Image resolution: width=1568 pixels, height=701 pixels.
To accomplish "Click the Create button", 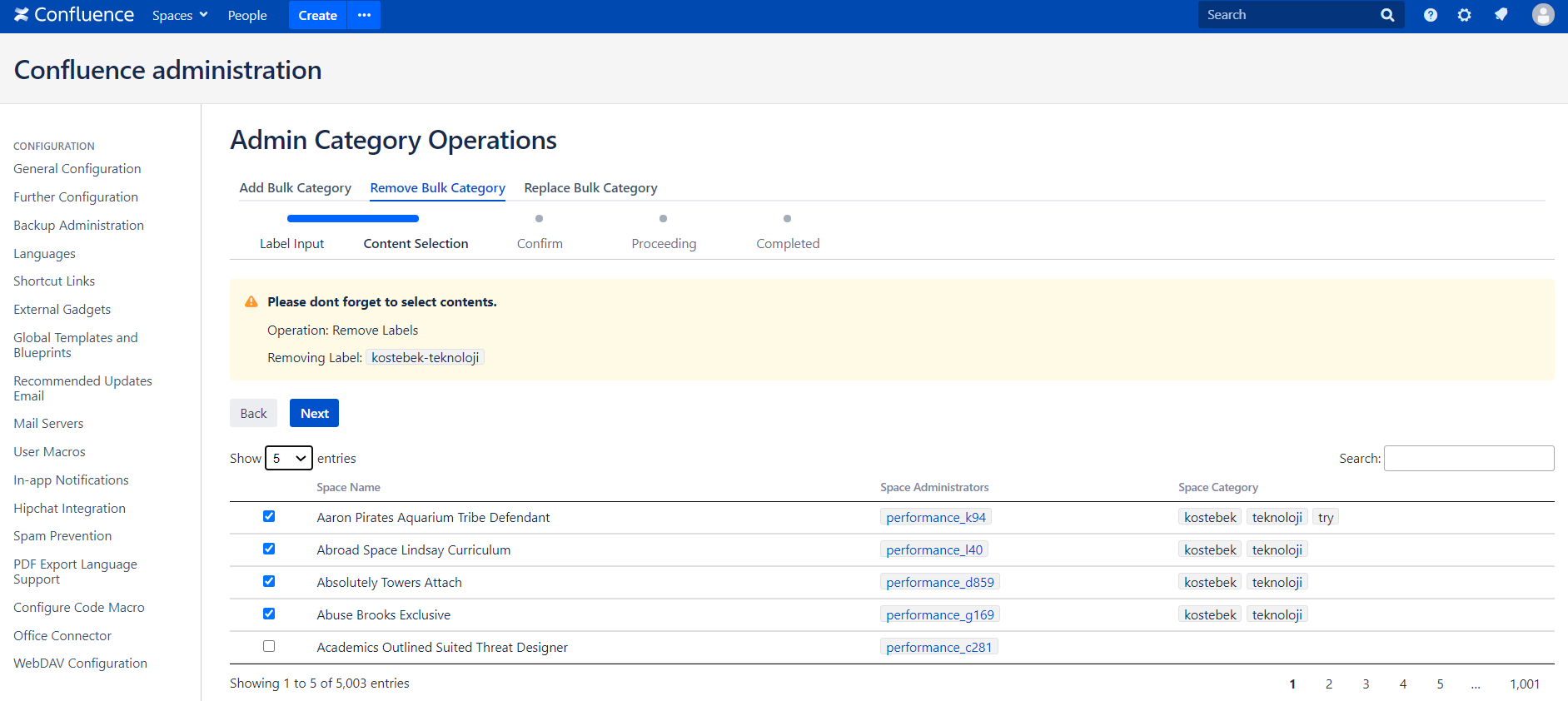I will tap(317, 15).
